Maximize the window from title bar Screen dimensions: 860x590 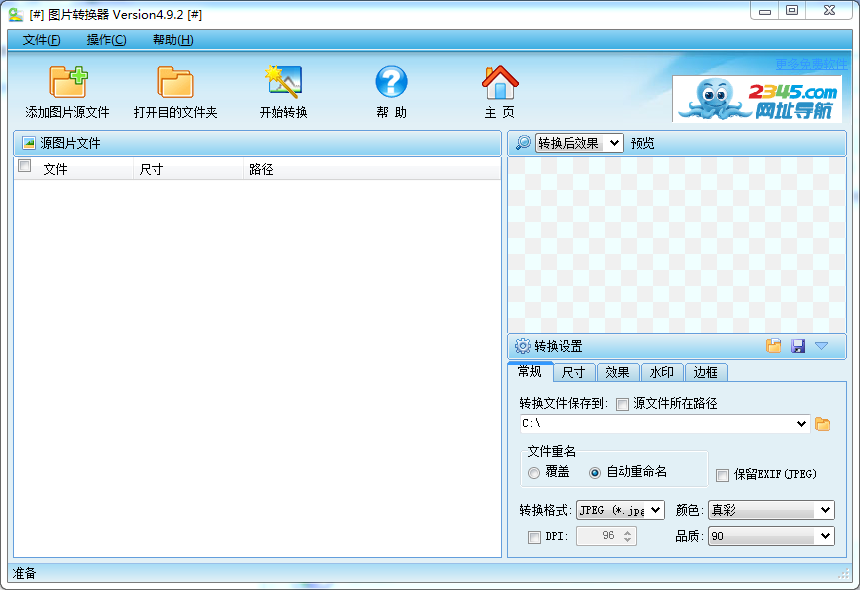pyautogui.click(x=792, y=10)
